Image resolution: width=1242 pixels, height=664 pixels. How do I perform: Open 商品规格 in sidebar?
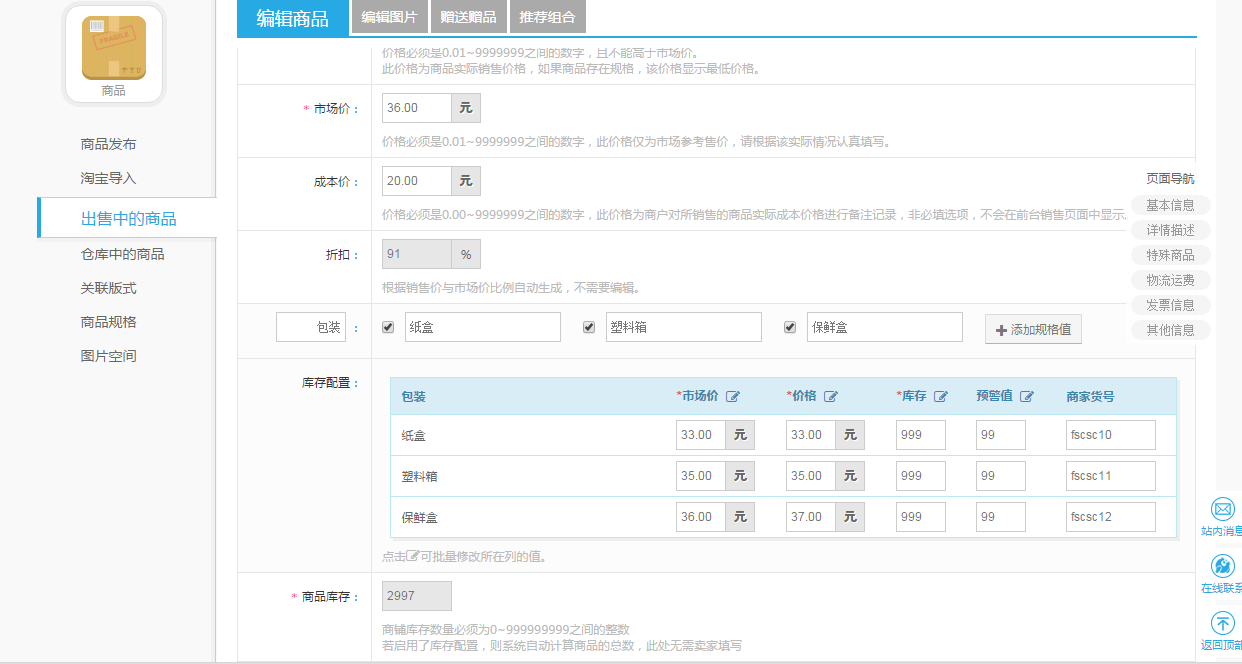point(109,322)
